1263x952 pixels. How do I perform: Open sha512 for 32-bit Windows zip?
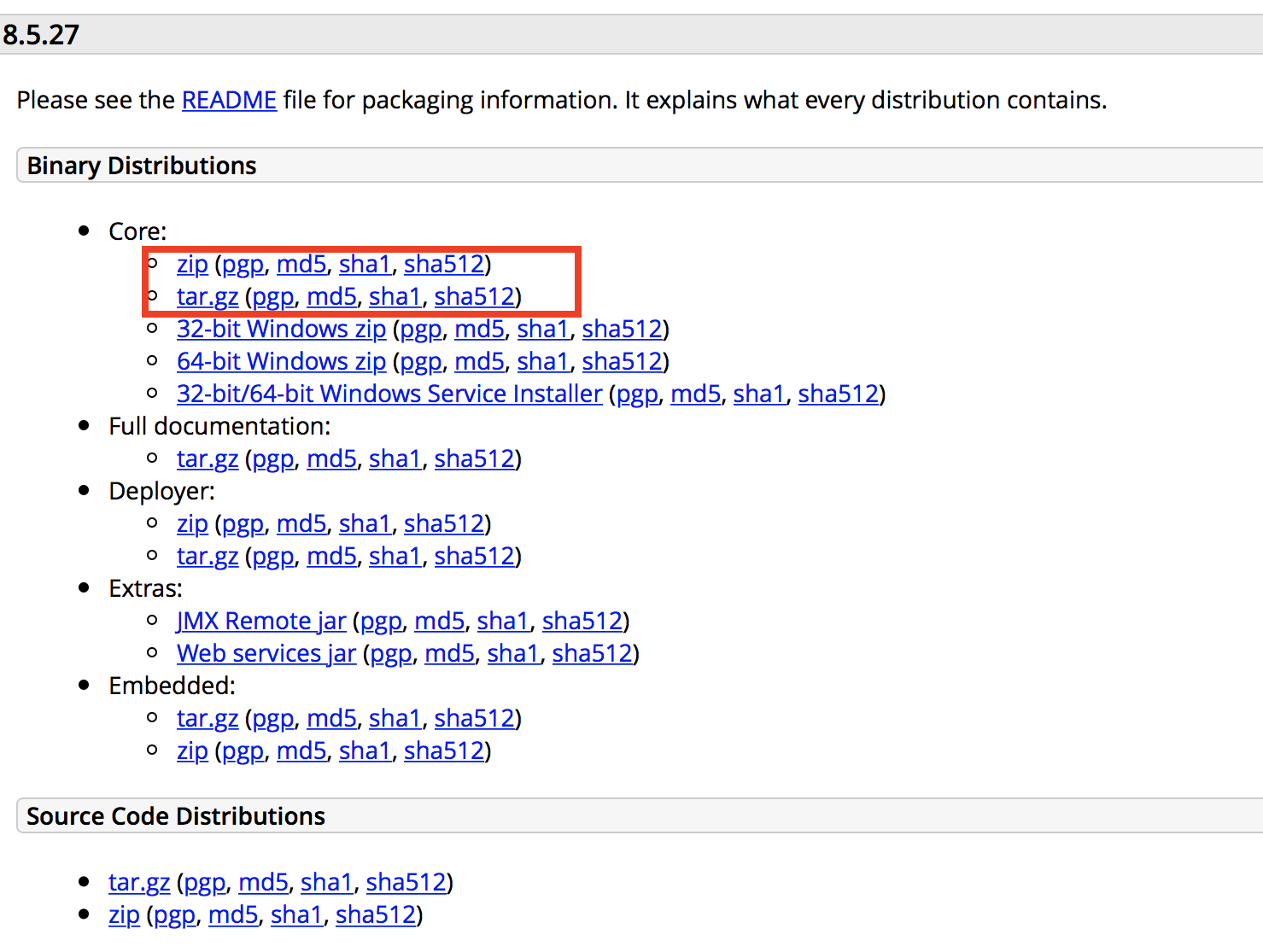623,330
